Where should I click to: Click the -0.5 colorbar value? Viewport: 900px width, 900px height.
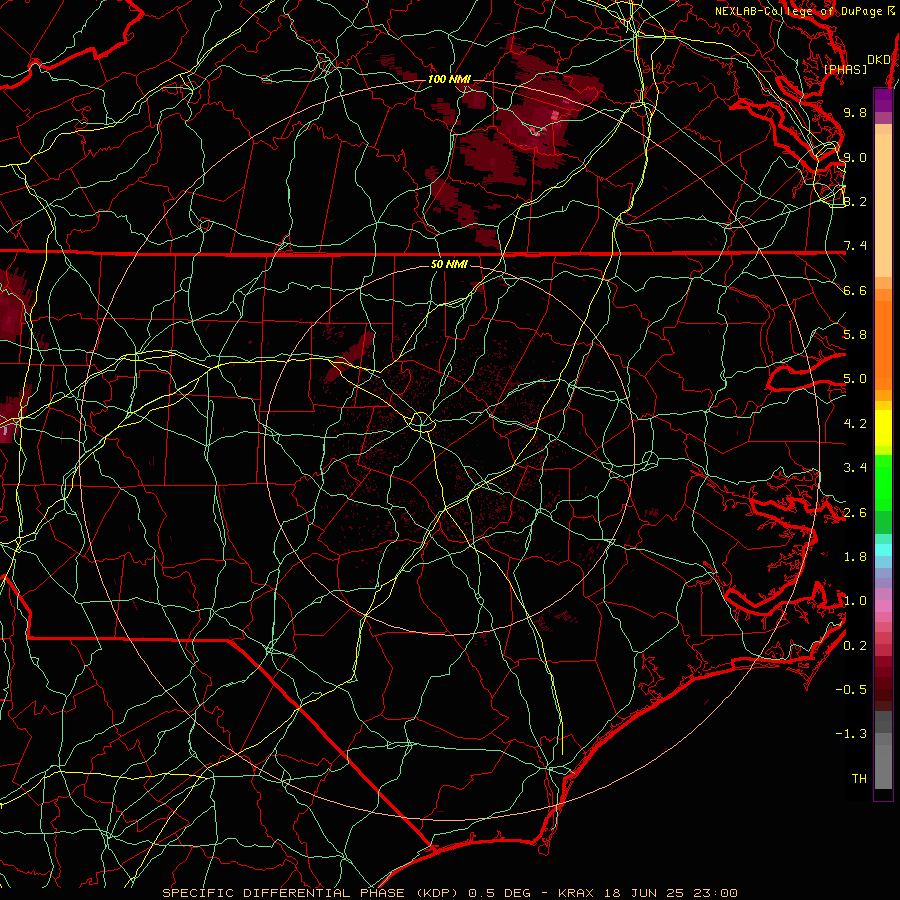tap(851, 689)
